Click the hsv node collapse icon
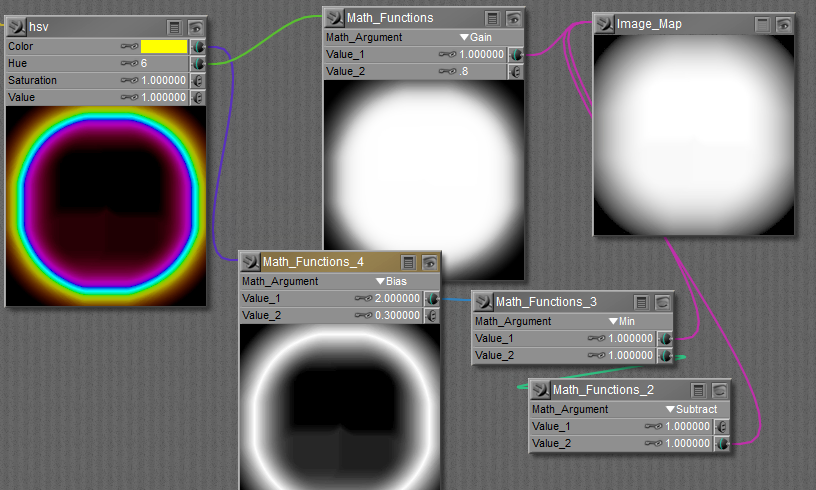 click(x=17, y=27)
